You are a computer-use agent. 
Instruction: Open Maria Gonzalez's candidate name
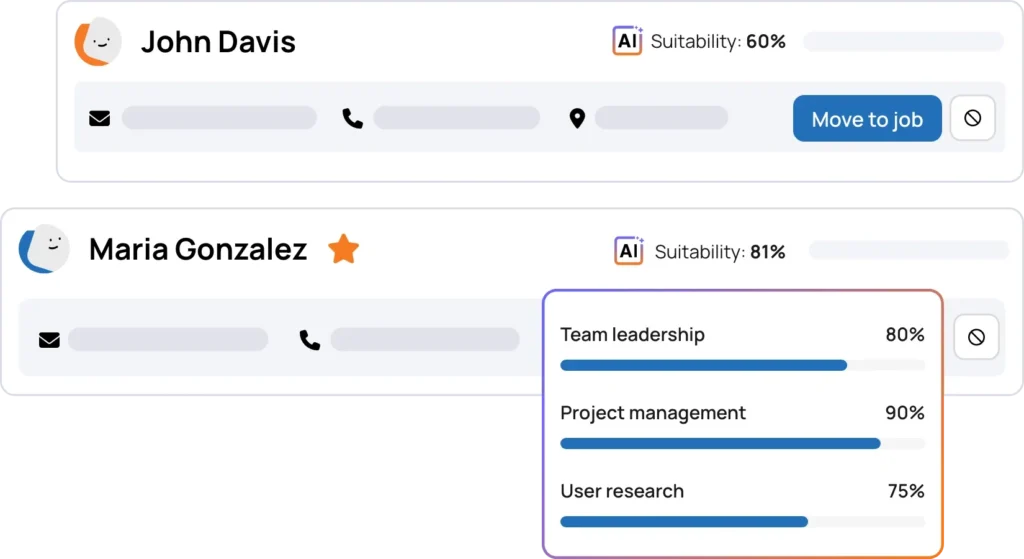tap(198, 249)
